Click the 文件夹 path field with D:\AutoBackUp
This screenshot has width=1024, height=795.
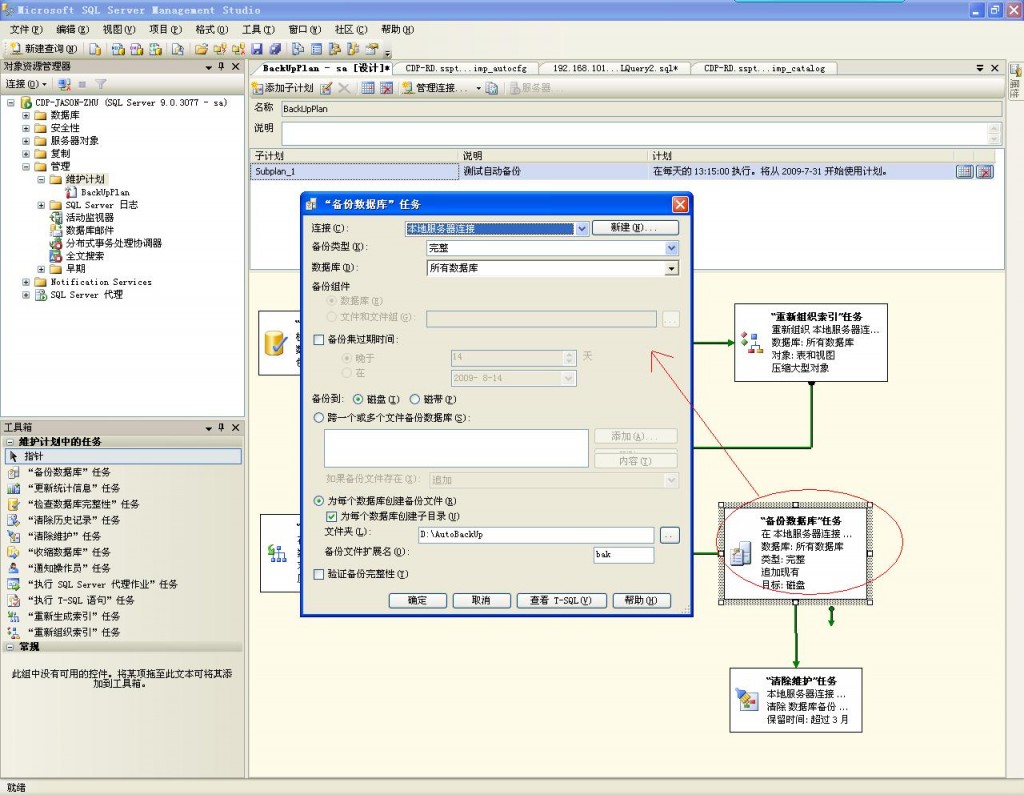[x=536, y=535]
